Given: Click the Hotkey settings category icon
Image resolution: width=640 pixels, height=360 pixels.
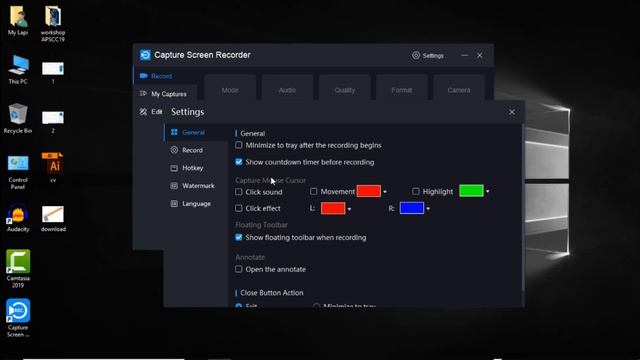Looking at the screenshot, I should 174,168.
